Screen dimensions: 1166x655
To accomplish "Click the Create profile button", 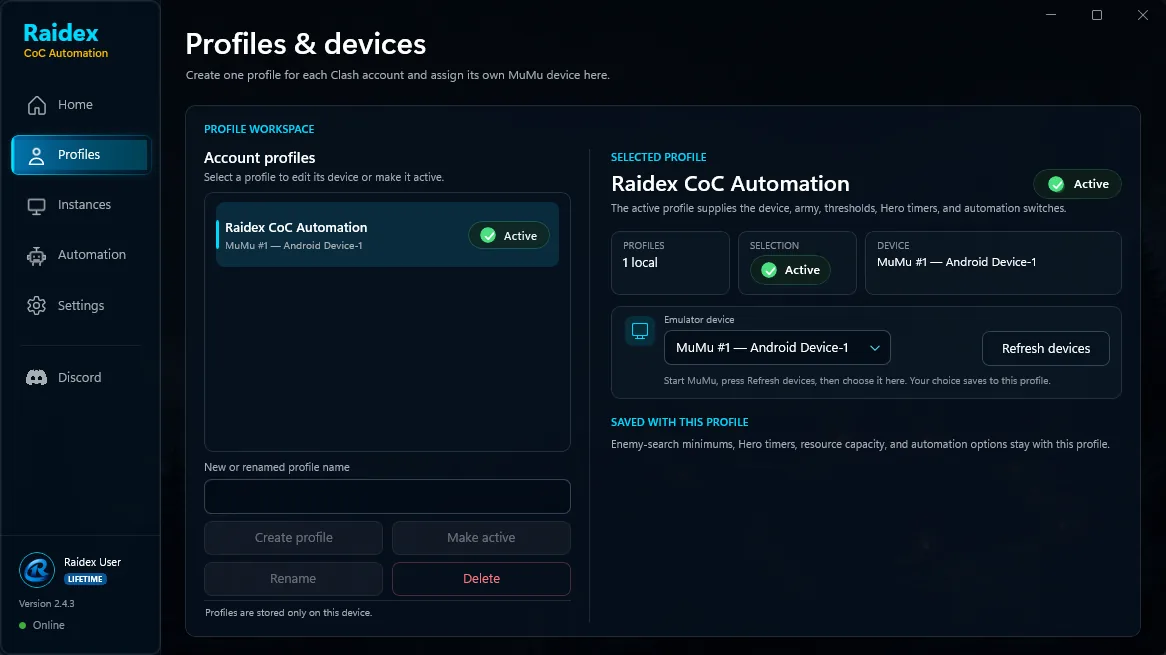I will coord(294,538).
